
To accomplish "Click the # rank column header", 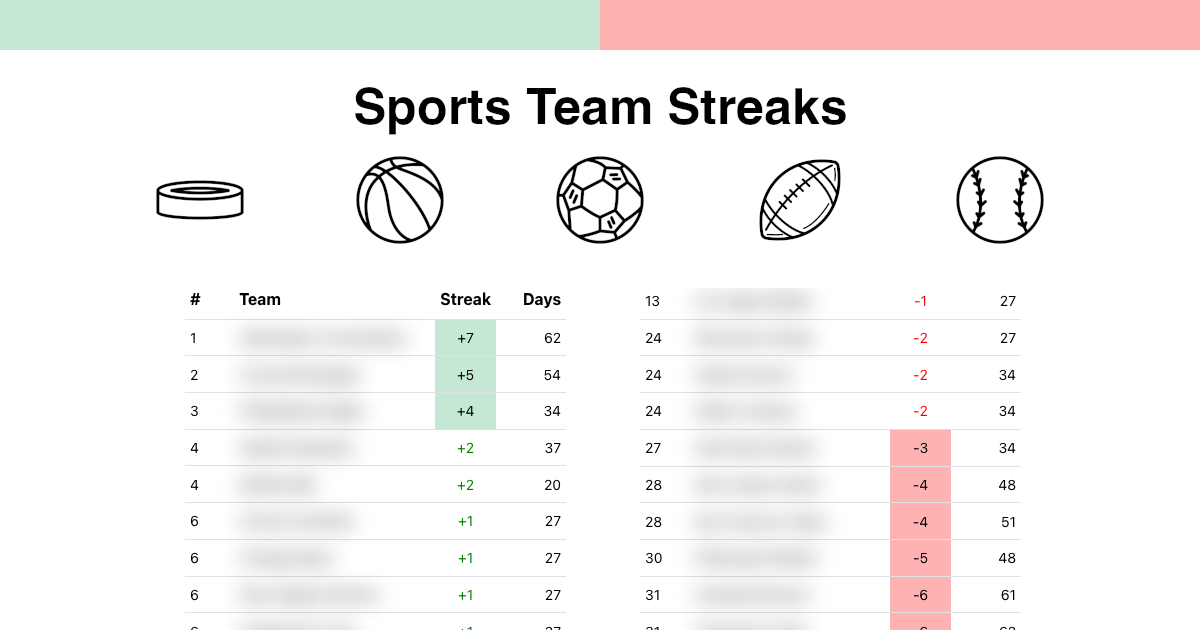I will coord(195,299).
